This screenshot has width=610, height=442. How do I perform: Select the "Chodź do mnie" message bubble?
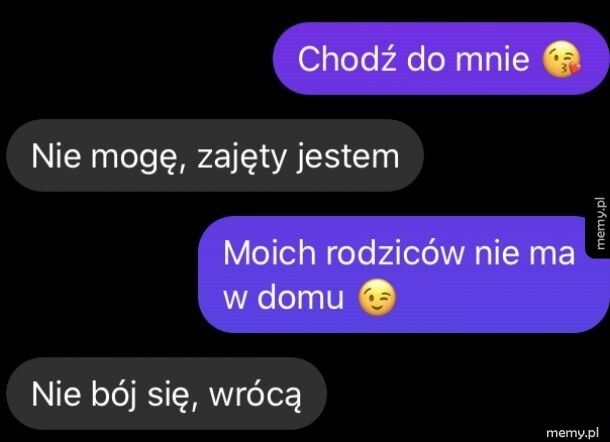point(441,58)
